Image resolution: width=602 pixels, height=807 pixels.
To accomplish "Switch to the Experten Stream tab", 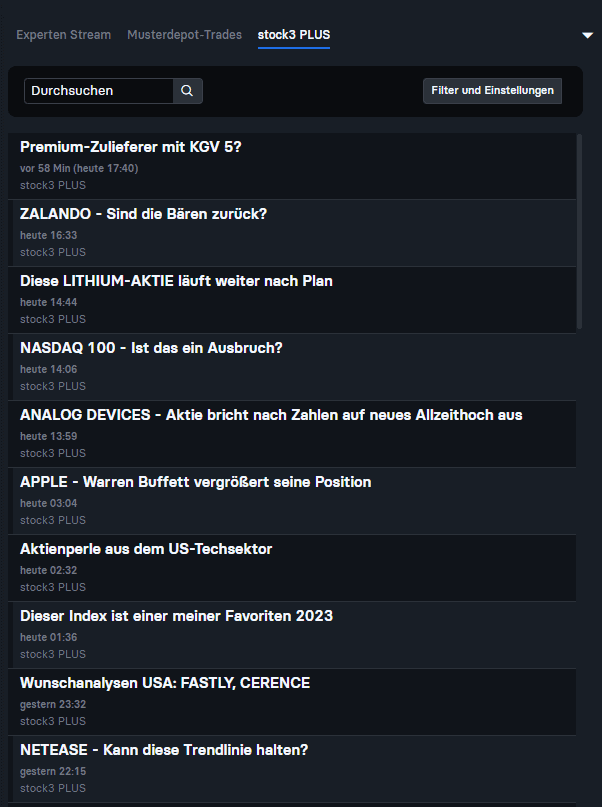I will pyautogui.click(x=63, y=34).
